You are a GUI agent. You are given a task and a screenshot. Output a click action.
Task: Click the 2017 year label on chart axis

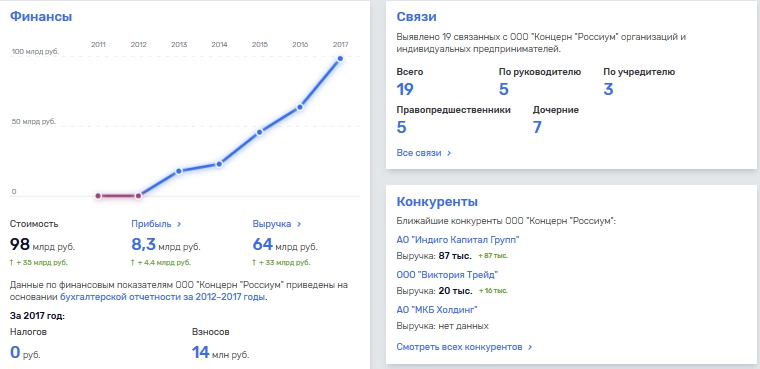[340, 45]
